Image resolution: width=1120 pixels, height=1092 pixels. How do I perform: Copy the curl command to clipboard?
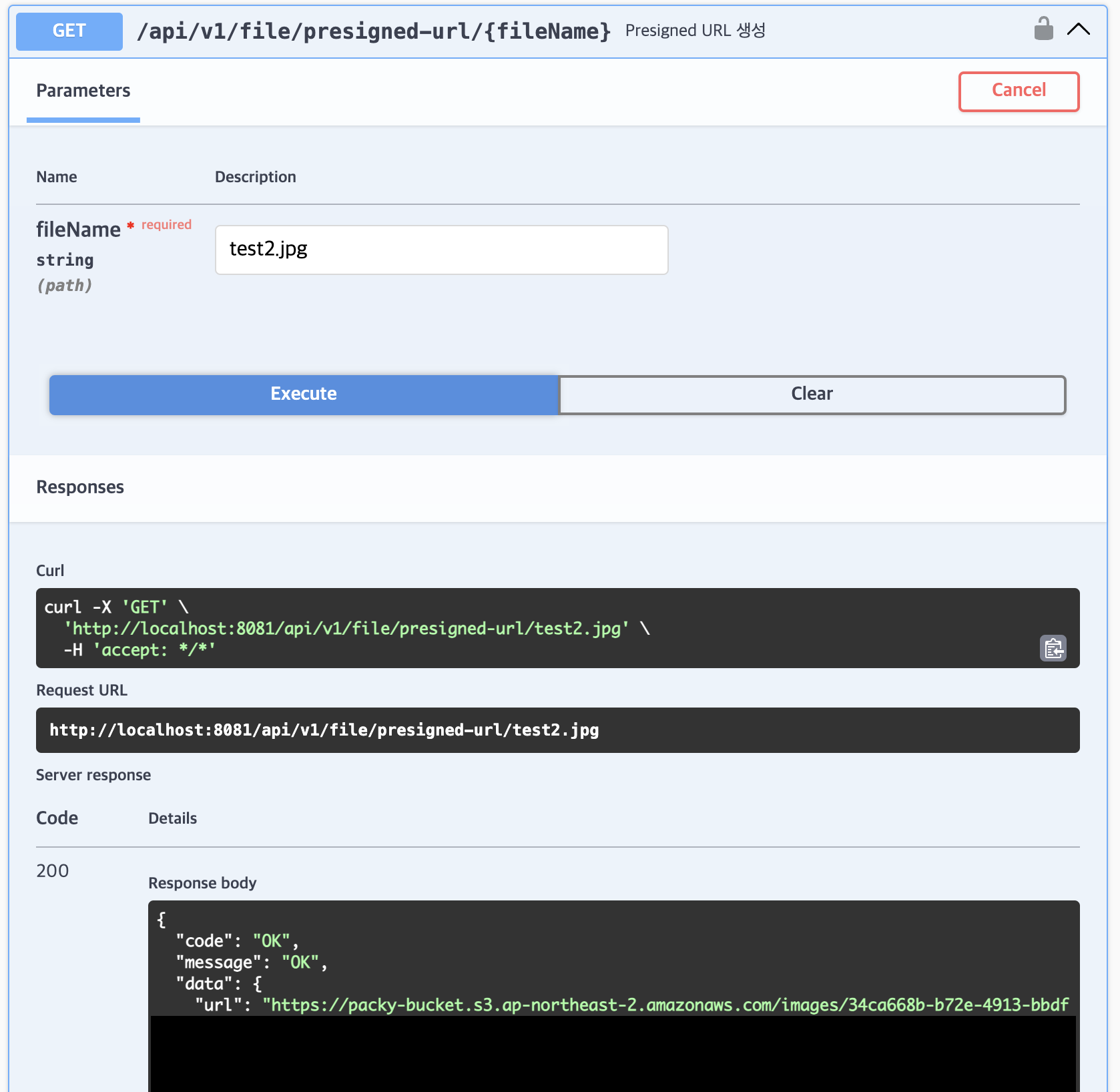click(x=1053, y=648)
